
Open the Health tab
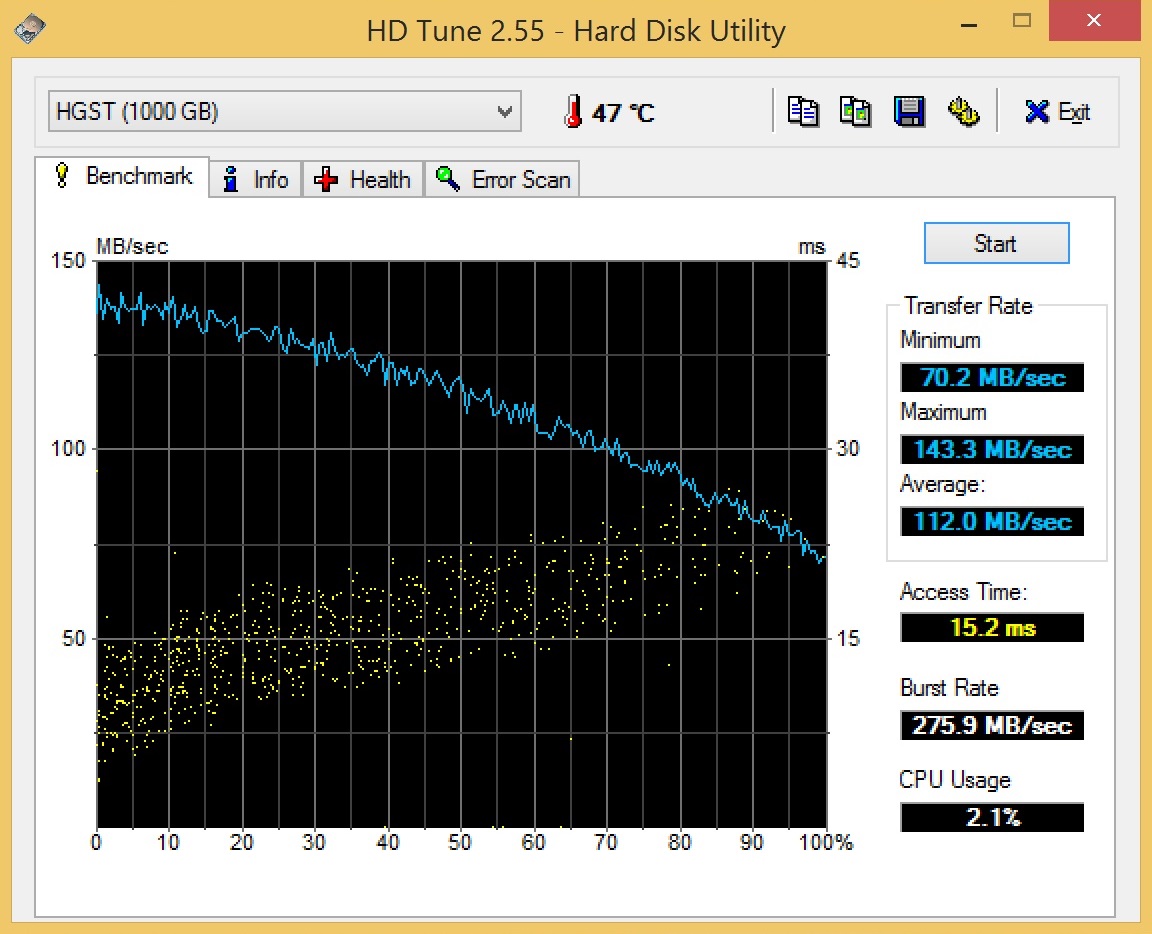pyautogui.click(x=363, y=180)
